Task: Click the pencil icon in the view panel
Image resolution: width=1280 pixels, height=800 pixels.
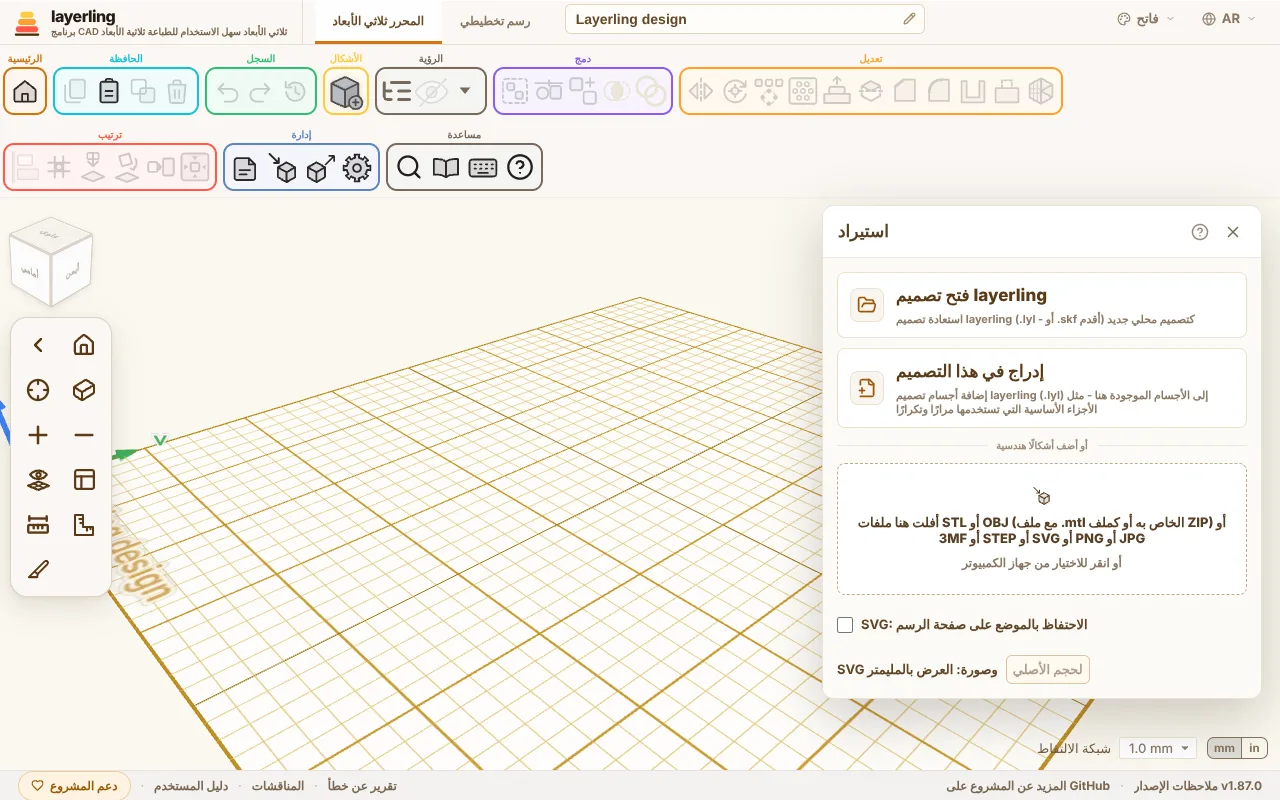Action: tap(38, 570)
